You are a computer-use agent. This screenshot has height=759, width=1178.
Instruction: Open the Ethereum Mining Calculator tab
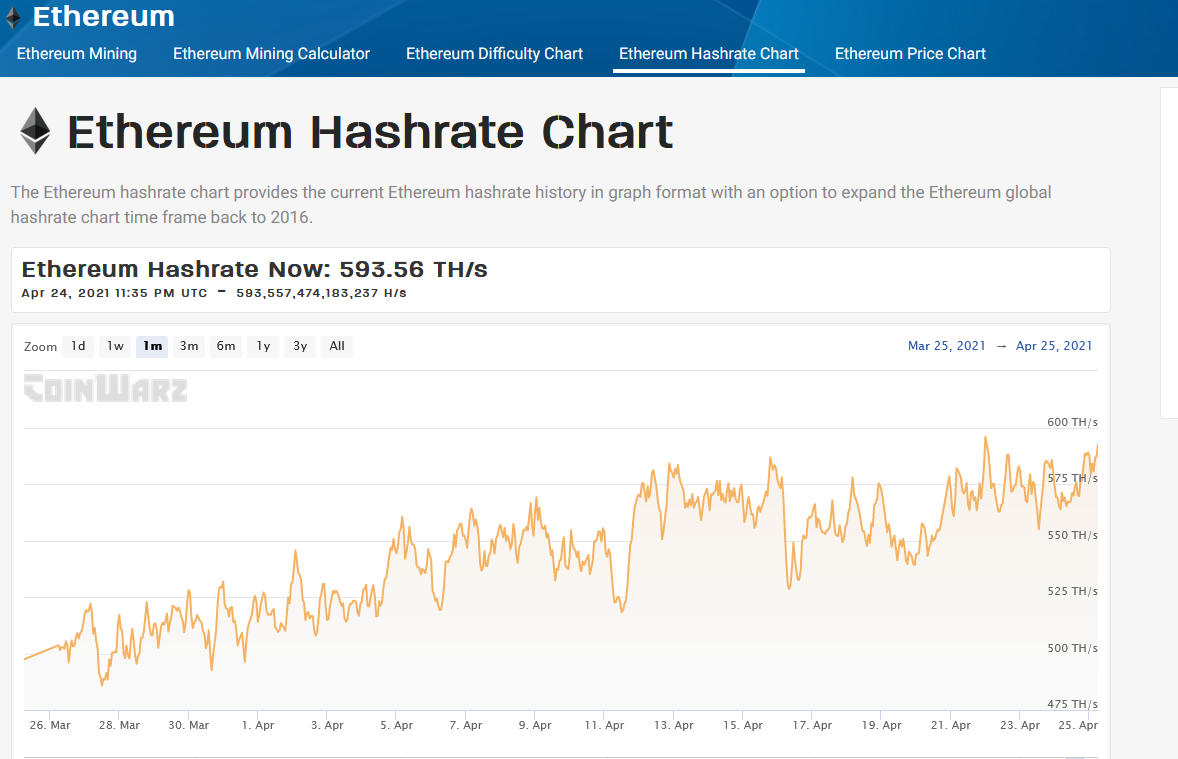tap(271, 54)
